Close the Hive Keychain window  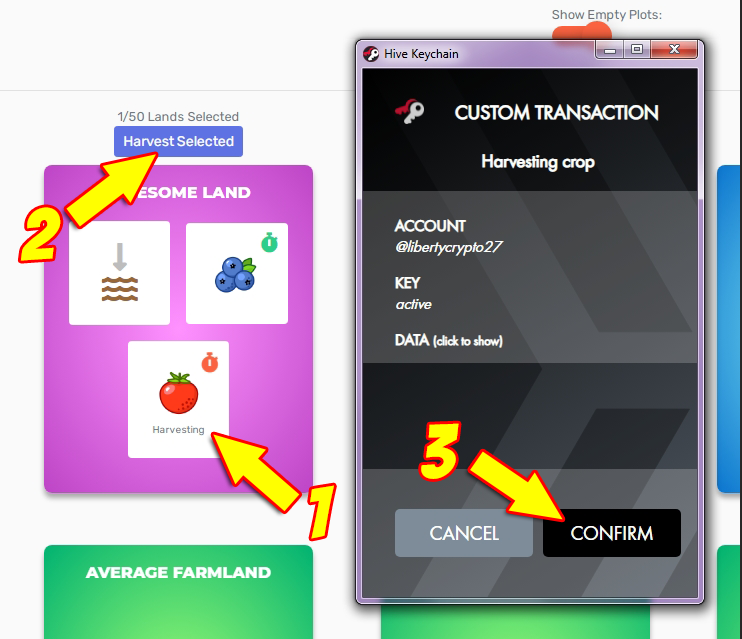click(x=674, y=49)
